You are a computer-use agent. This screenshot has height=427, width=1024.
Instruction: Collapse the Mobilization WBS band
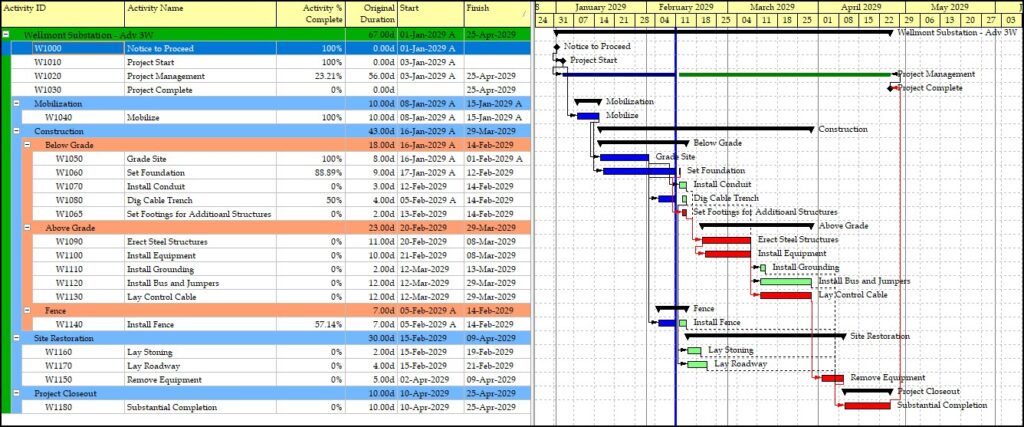17,103
